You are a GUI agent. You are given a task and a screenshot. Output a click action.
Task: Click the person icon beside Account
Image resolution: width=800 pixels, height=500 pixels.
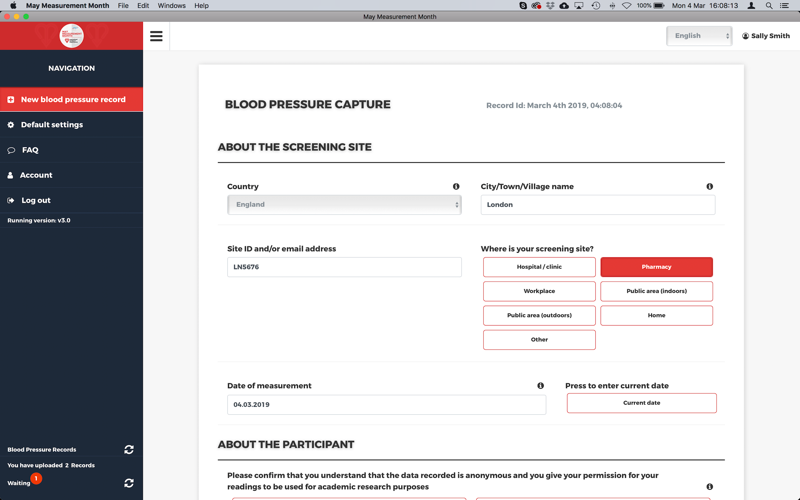click(10, 175)
